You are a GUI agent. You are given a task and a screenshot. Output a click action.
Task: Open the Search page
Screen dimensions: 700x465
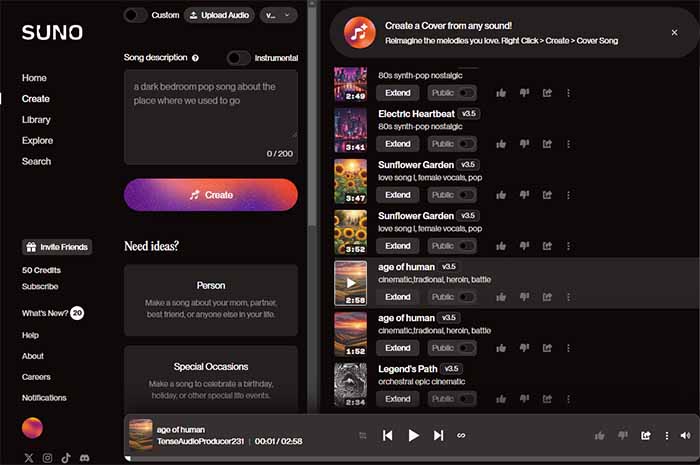[x=36, y=162]
